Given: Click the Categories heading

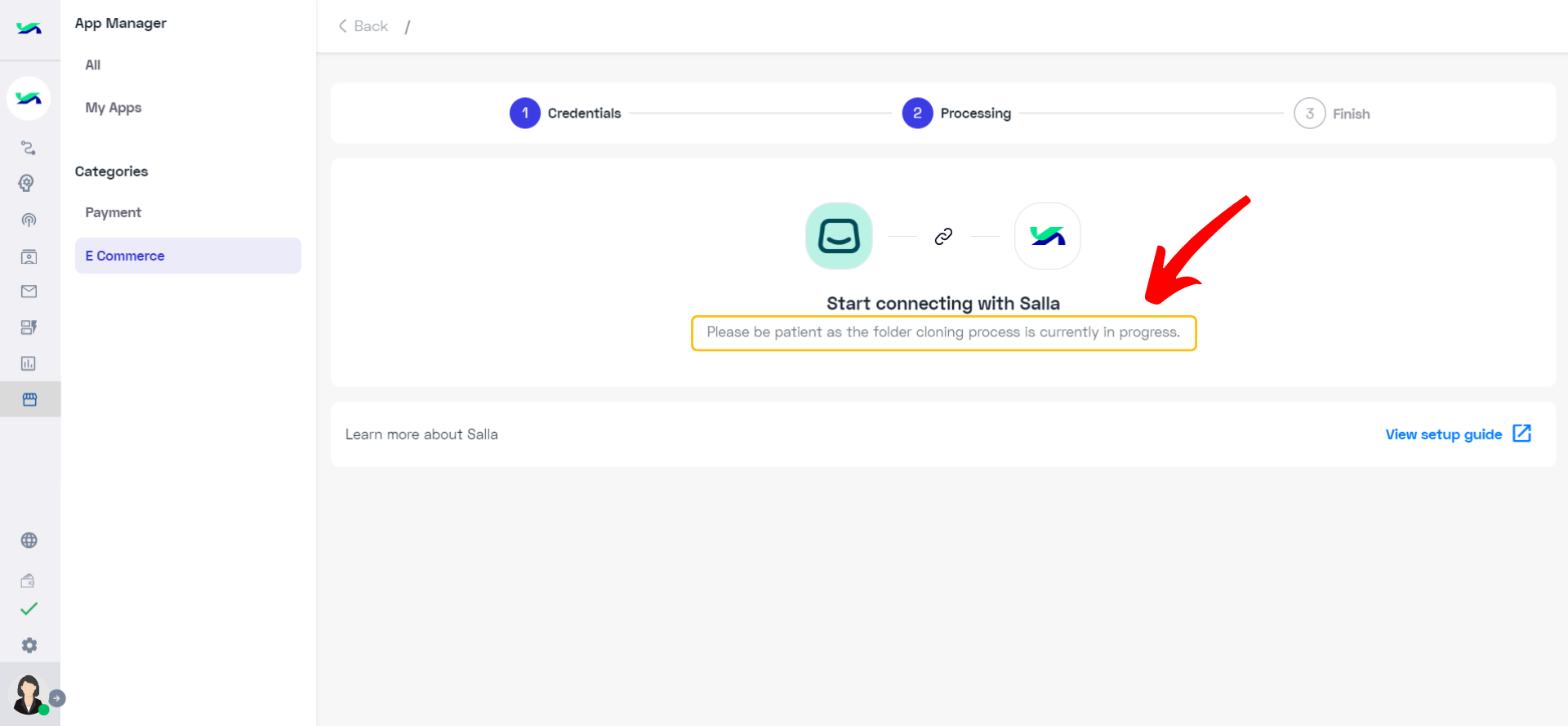Looking at the screenshot, I should [111, 171].
